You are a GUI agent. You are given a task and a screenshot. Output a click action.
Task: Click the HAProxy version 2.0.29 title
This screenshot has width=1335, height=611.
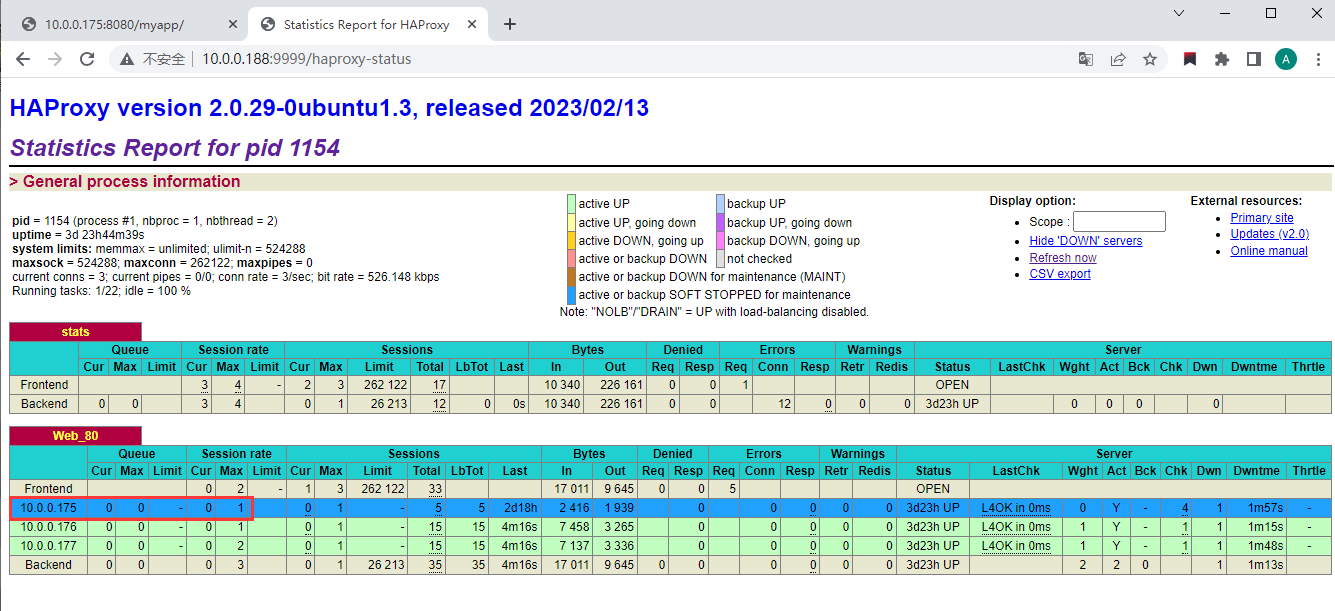[329, 108]
